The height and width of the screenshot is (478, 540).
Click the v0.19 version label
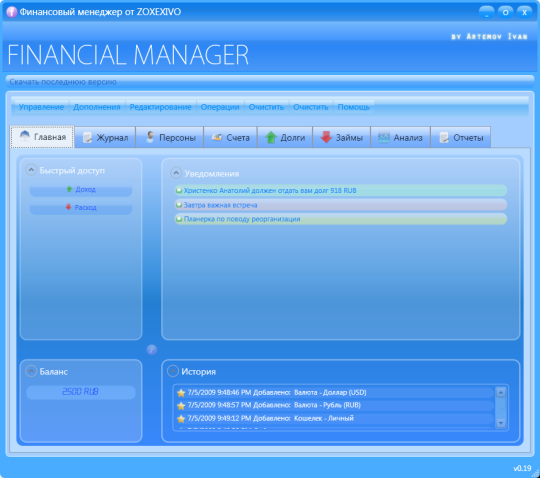click(522, 468)
